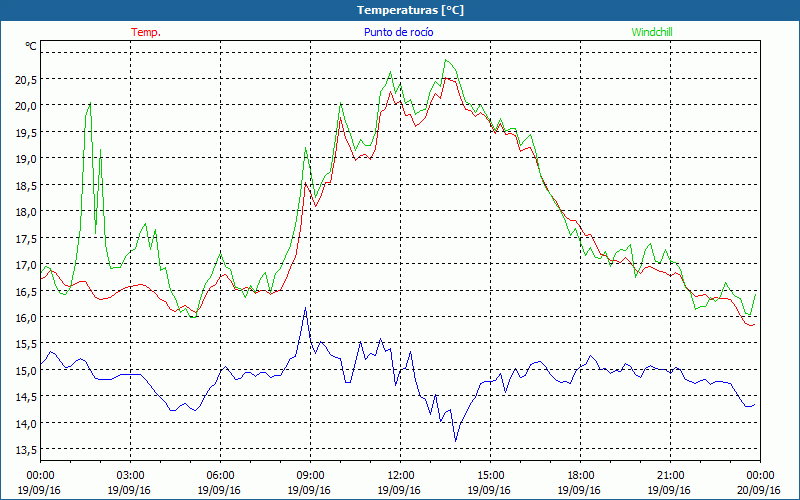Image resolution: width=800 pixels, height=500 pixels.
Task: Click the '°C' unit label on axis
Action: coord(31,46)
